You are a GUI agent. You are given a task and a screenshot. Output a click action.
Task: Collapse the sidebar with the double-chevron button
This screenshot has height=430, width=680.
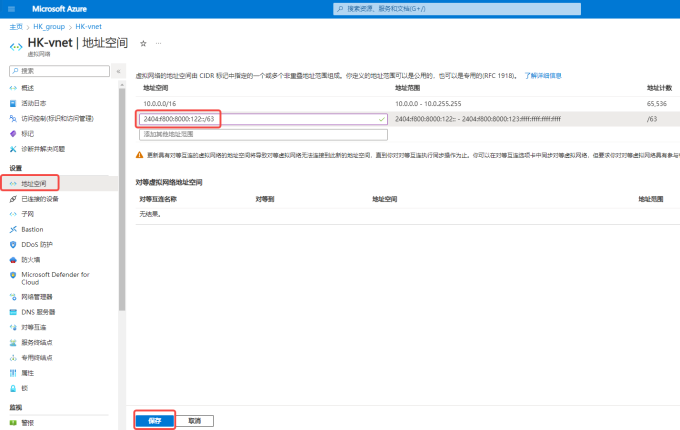(118, 71)
